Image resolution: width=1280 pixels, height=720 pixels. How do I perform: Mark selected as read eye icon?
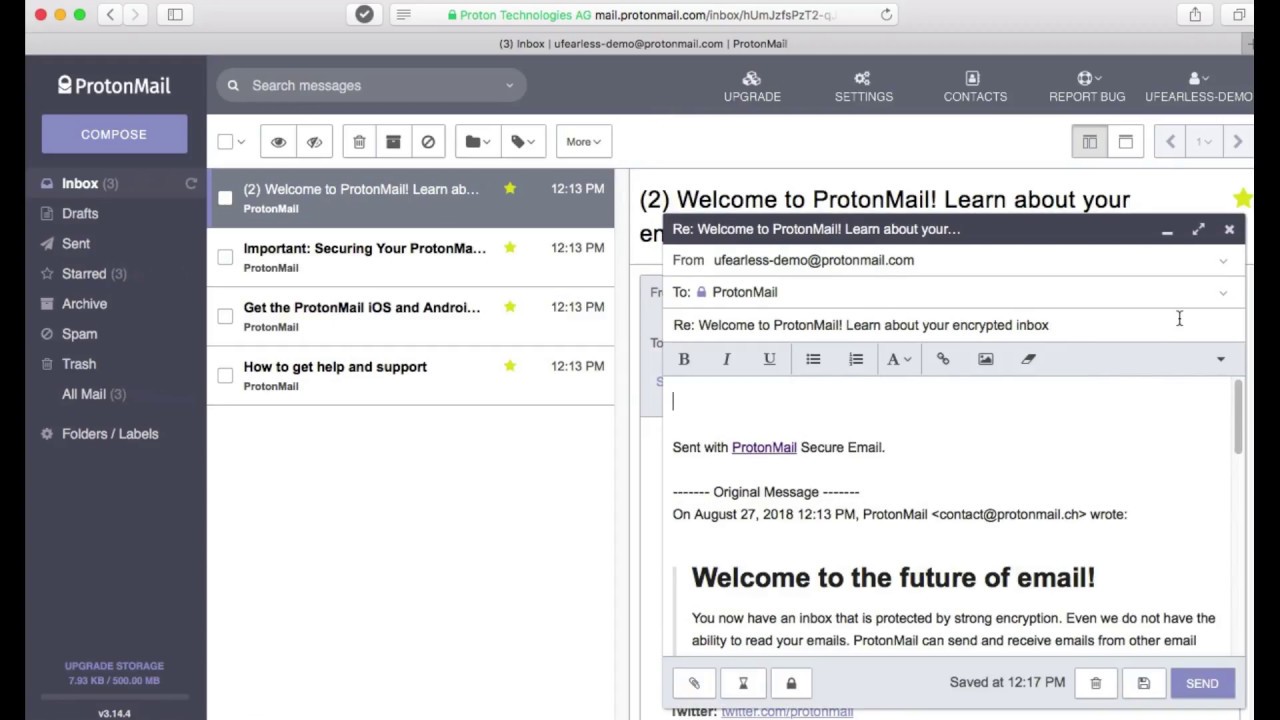[279, 142]
